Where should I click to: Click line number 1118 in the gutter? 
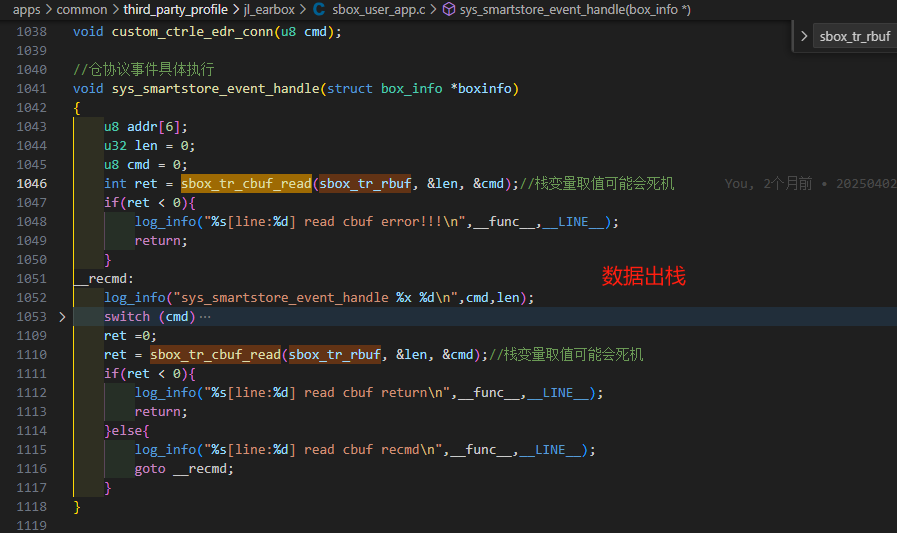[x=31, y=507]
